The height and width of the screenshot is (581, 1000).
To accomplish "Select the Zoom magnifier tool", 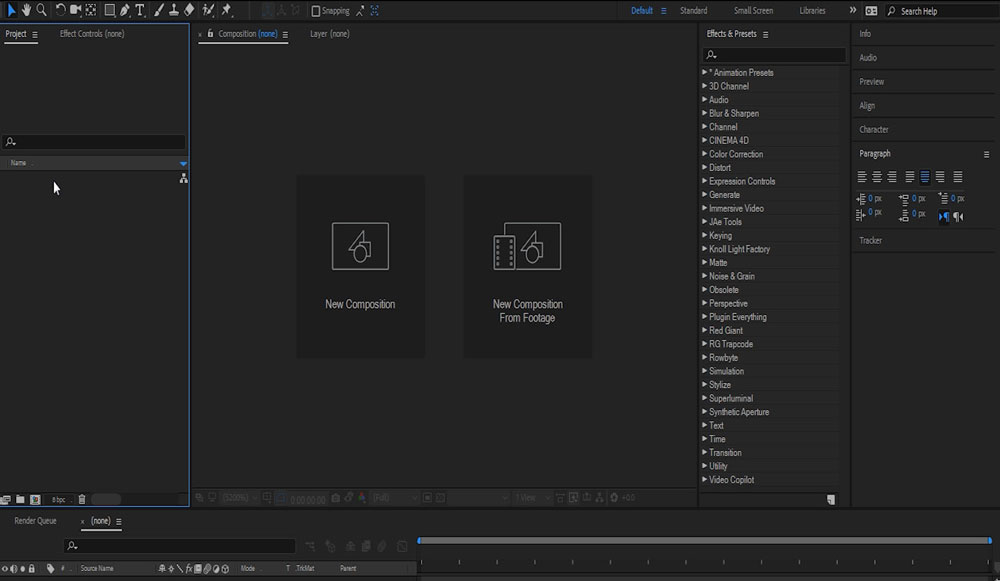I will coord(42,10).
